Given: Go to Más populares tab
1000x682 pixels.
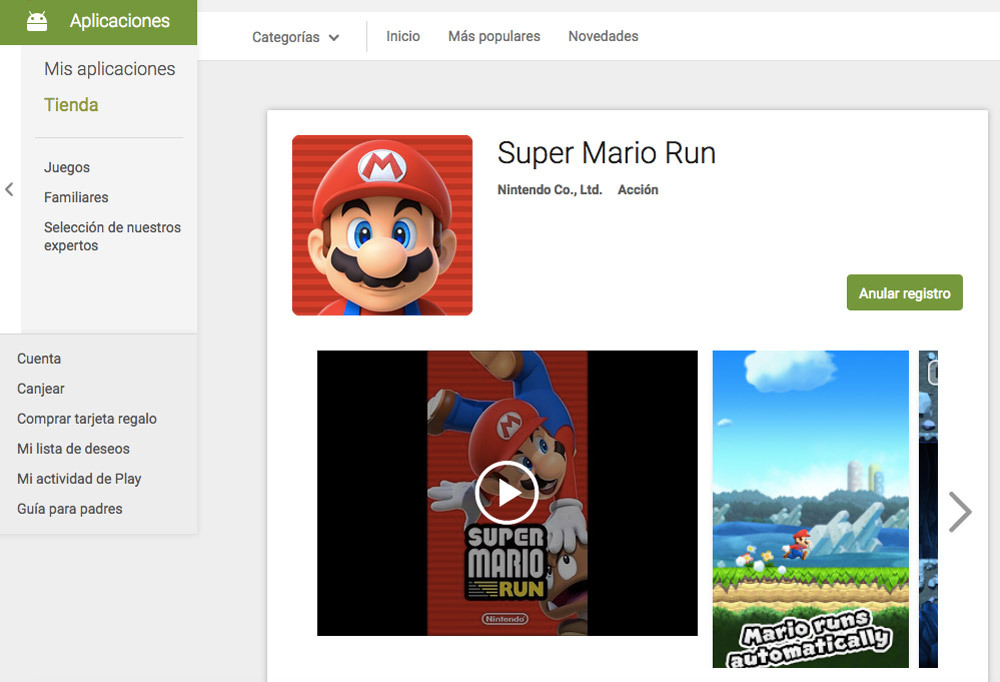Looking at the screenshot, I should point(494,36).
